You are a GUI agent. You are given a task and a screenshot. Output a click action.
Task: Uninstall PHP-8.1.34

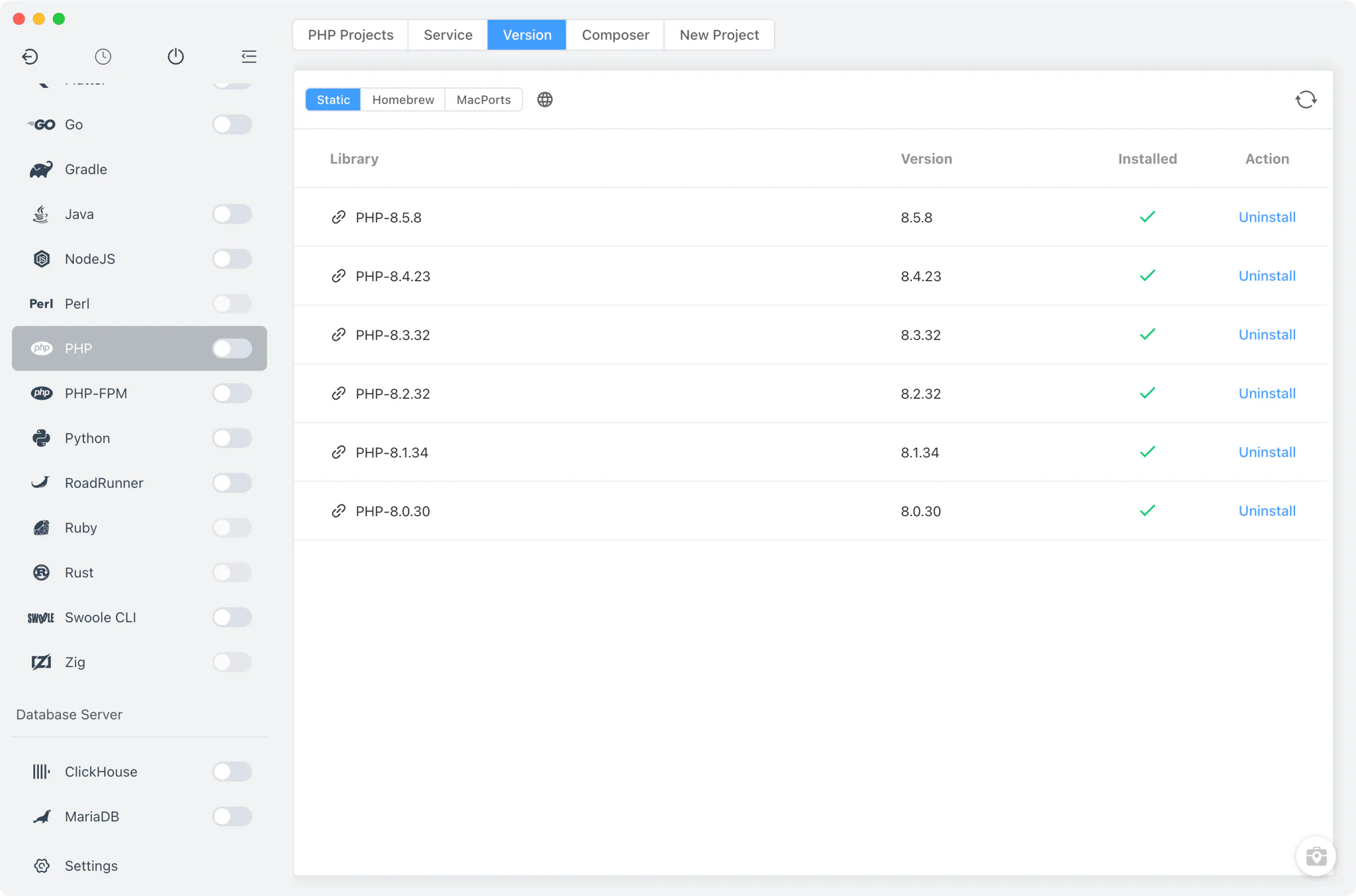pos(1267,452)
